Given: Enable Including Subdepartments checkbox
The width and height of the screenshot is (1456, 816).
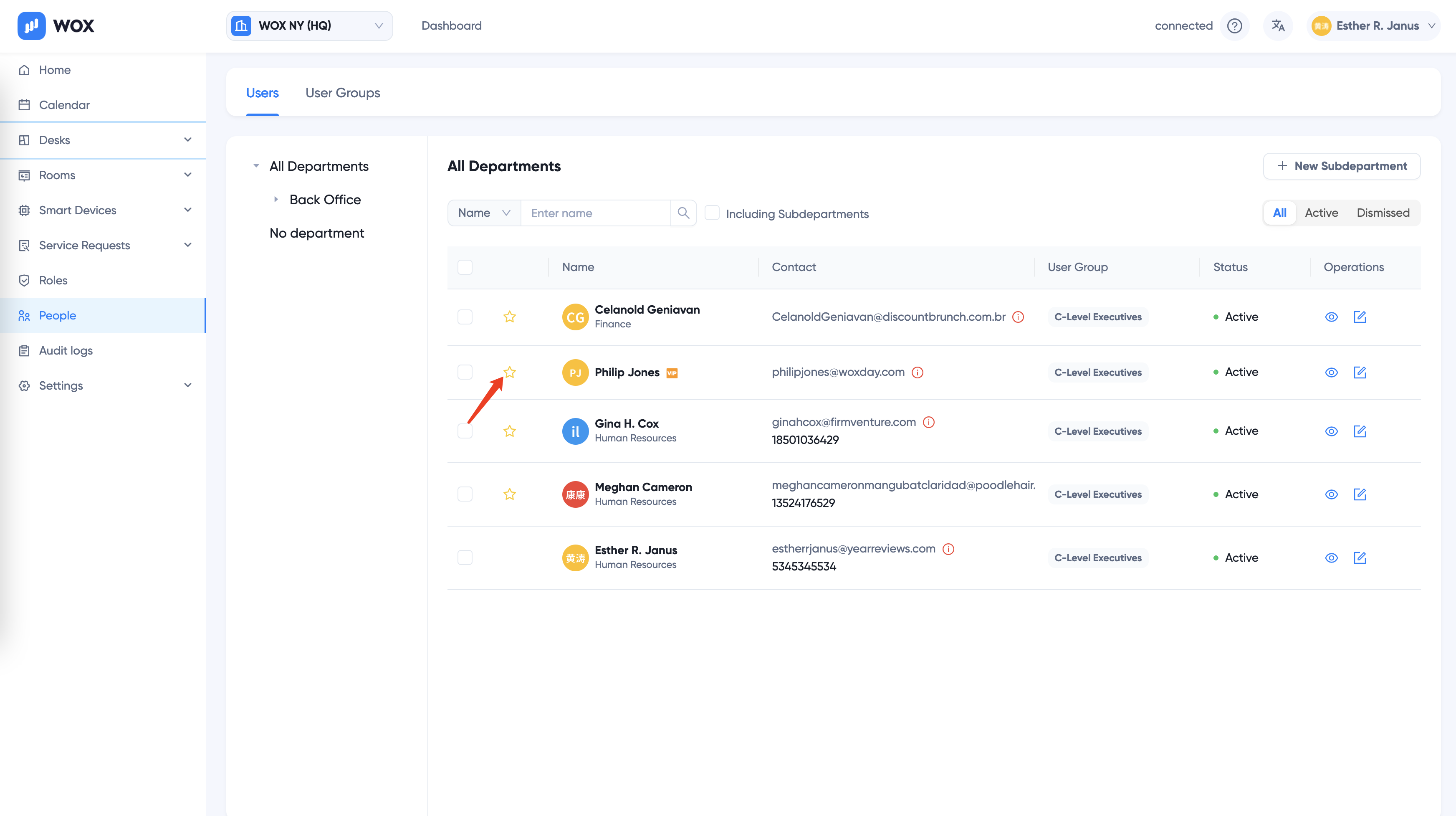Looking at the screenshot, I should (x=712, y=213).
